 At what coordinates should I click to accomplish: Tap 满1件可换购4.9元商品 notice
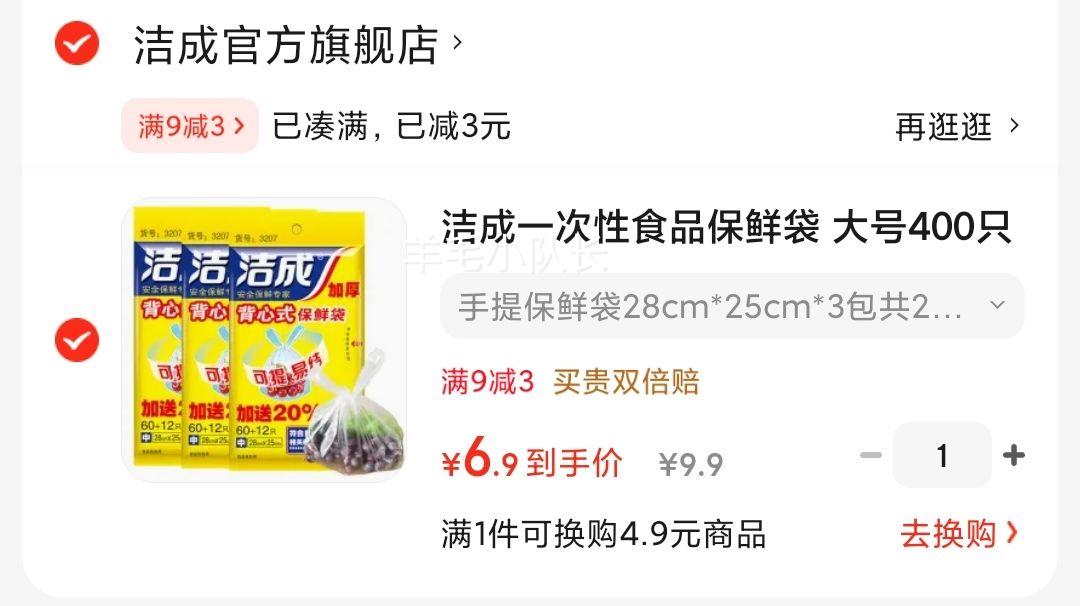(603, 534)
